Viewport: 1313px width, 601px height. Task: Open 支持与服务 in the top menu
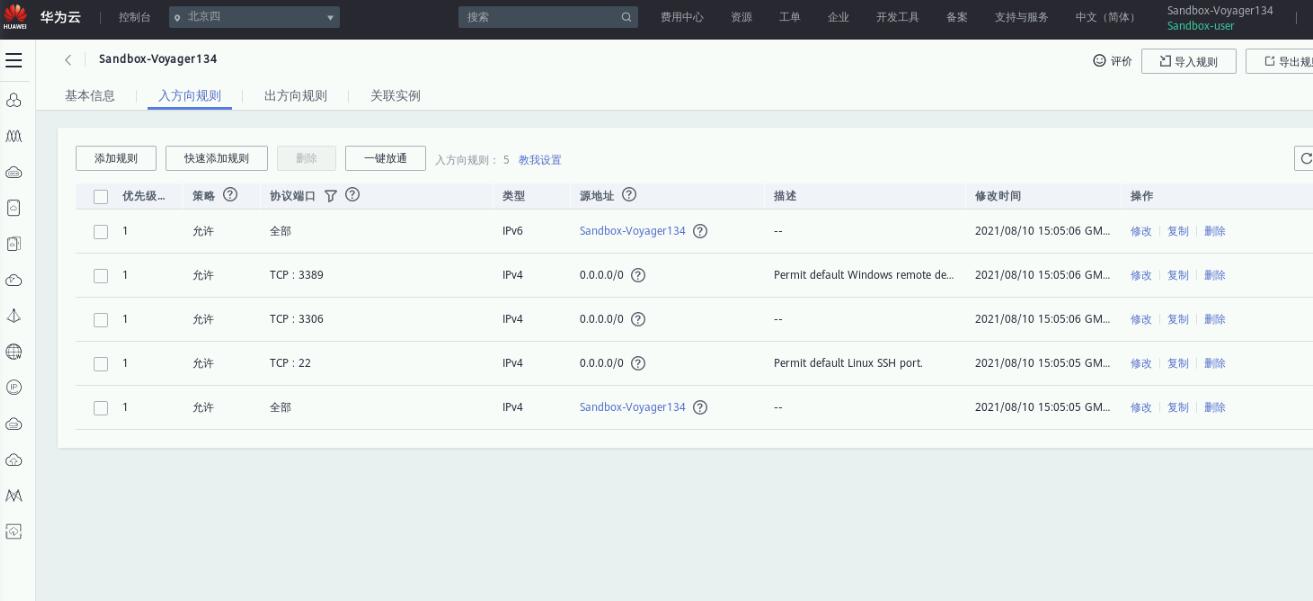(1021, 18)
